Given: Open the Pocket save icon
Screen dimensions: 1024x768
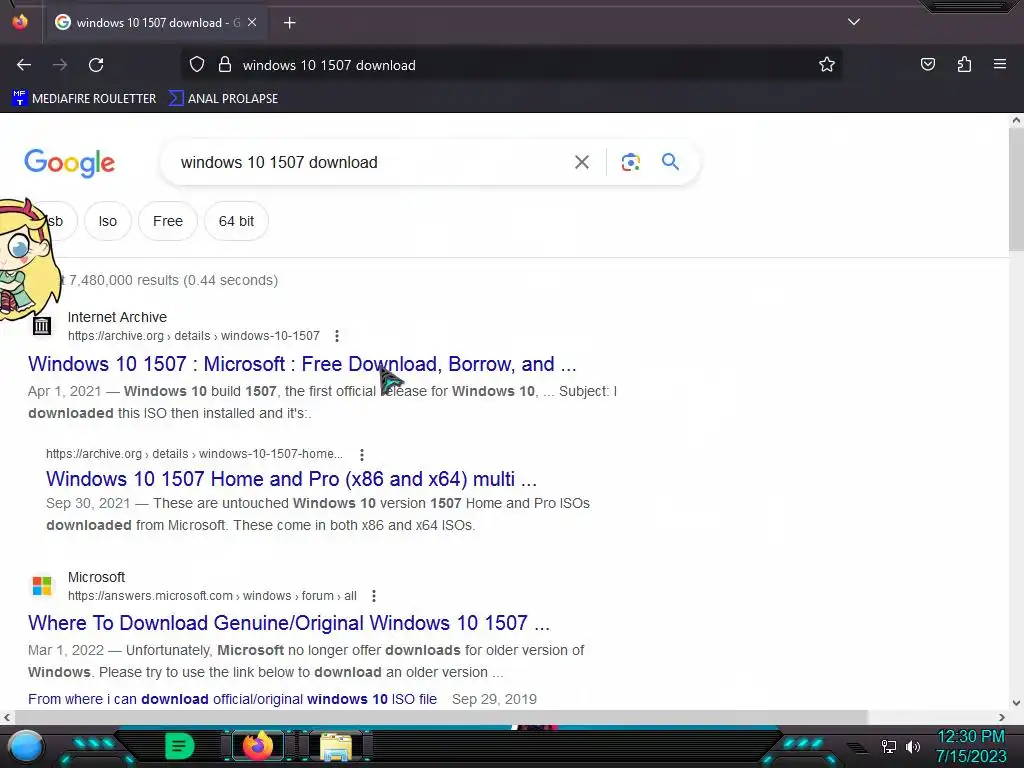Looking at the screenshot, I should click(x=928, y=64).
